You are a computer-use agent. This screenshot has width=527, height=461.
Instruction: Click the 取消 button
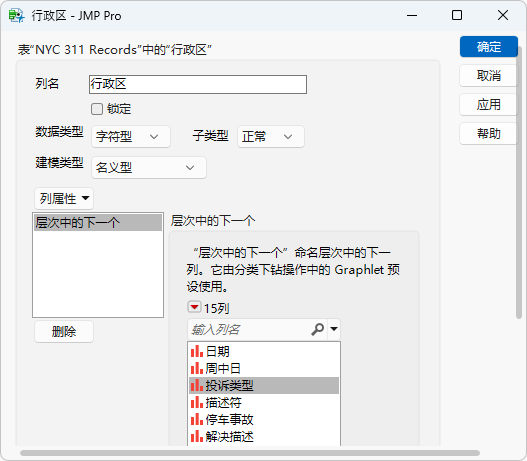[488, 76]
